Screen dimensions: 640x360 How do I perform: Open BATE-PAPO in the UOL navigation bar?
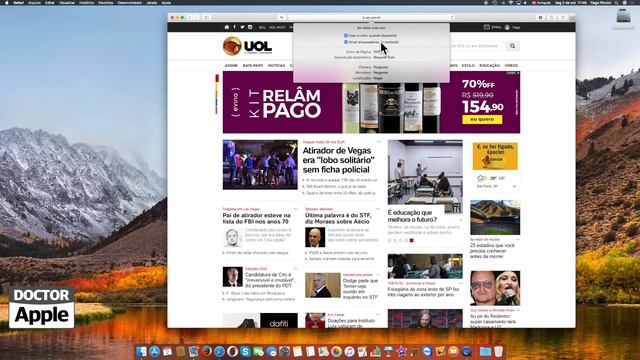[x=253, y=65]
